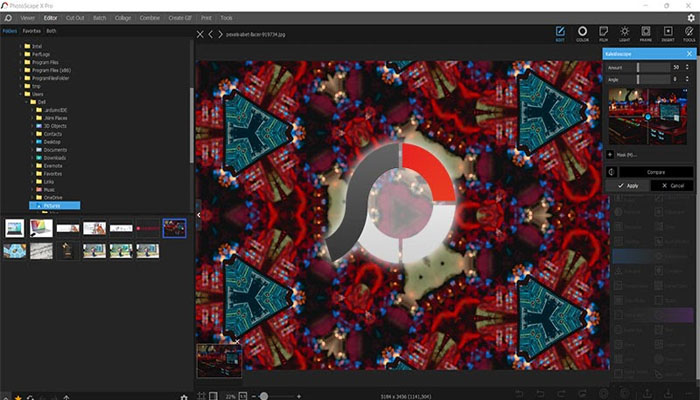Screen dimensions: 700x400
Task: Collapse the Users folder
Action: [21, 94]
